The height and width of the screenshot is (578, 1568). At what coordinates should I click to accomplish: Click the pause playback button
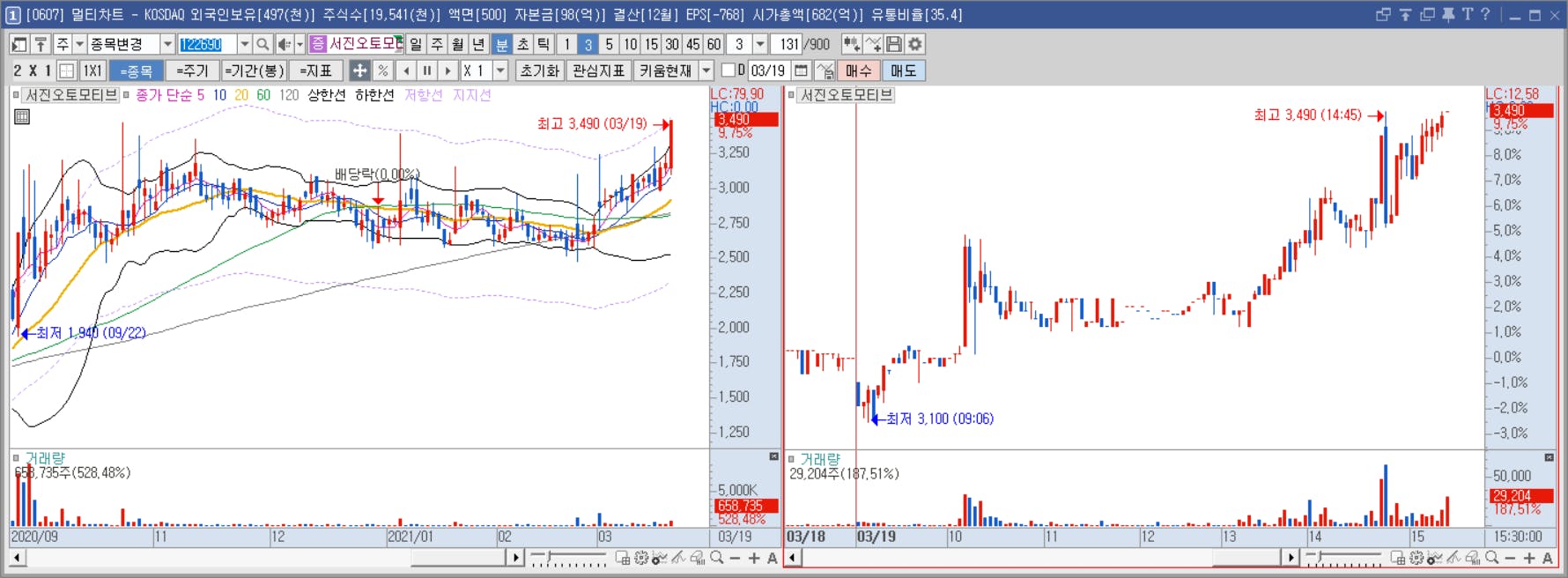[427, 70]
